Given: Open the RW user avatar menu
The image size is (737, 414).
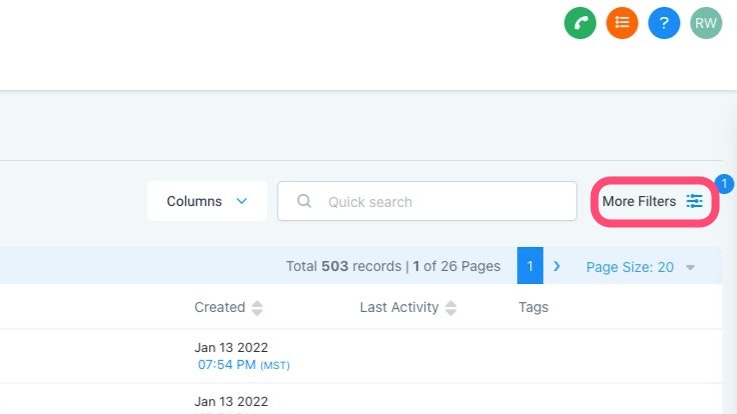Looking at the screenshot, I should click(706, 23).
